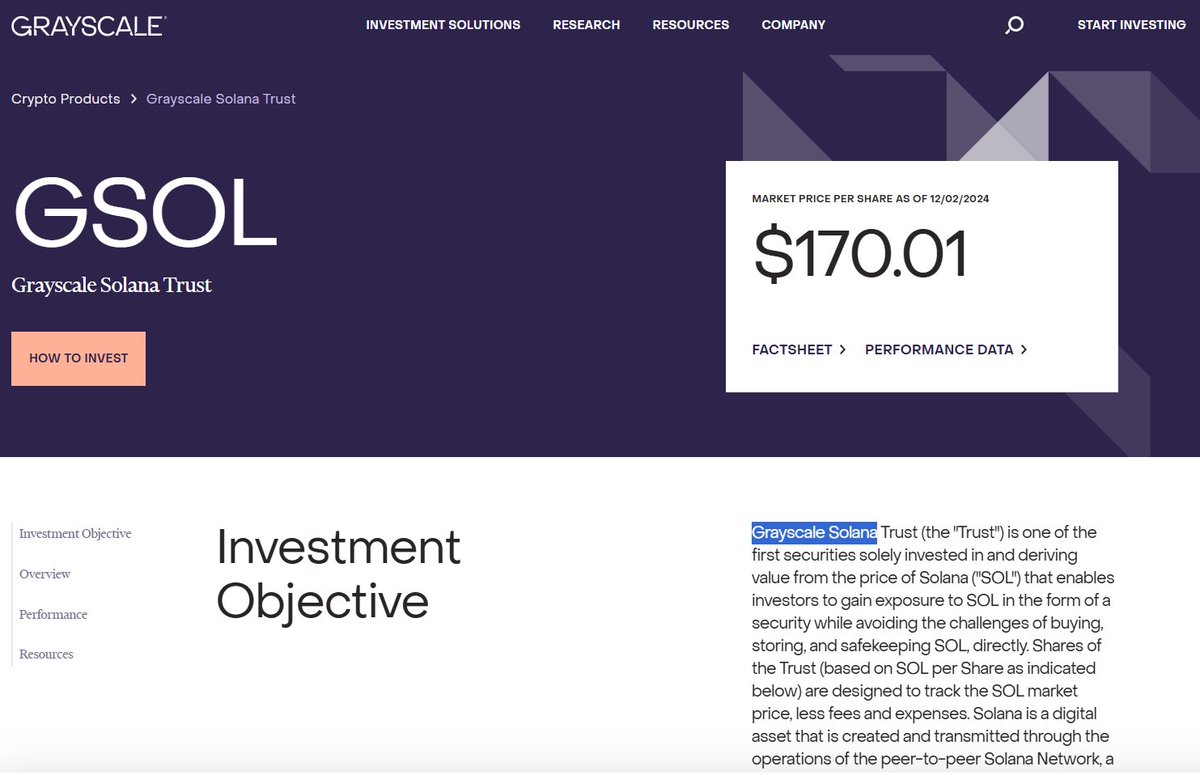The image size is (1200, 775).
Task: Open the Resources navigation menu
Action: pyautogui.click(x=691, y=25)
